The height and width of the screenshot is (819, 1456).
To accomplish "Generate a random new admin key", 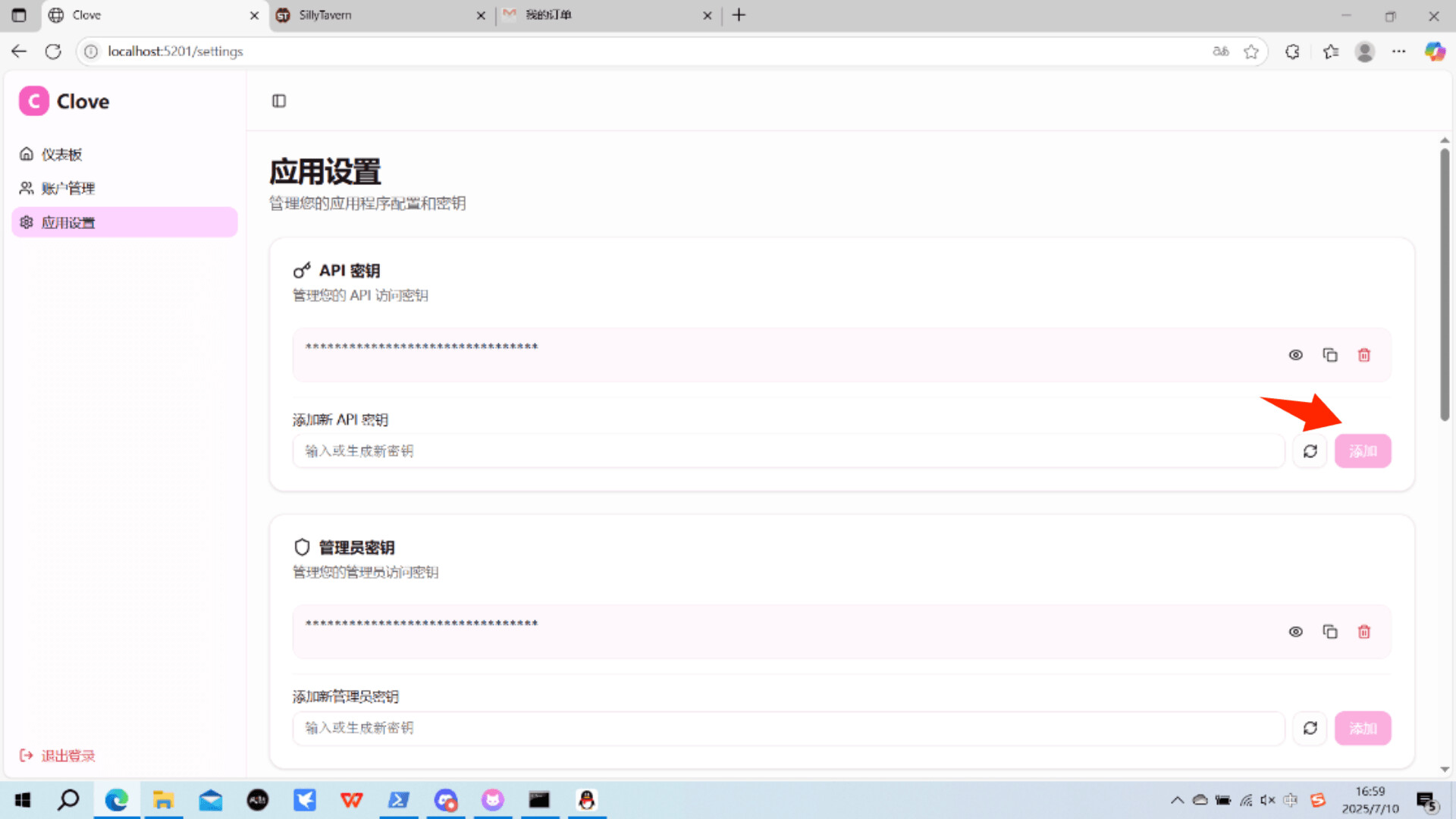I will coord(1310,728).
